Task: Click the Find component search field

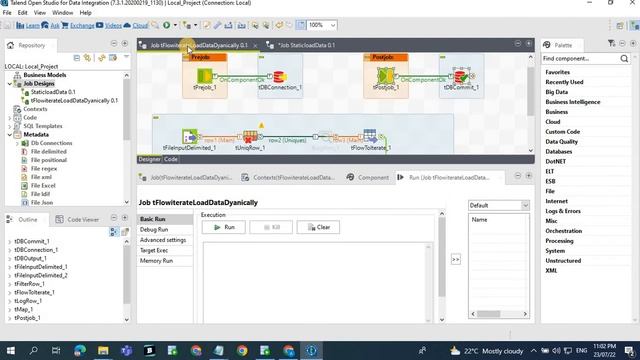Action: [580, 58]
